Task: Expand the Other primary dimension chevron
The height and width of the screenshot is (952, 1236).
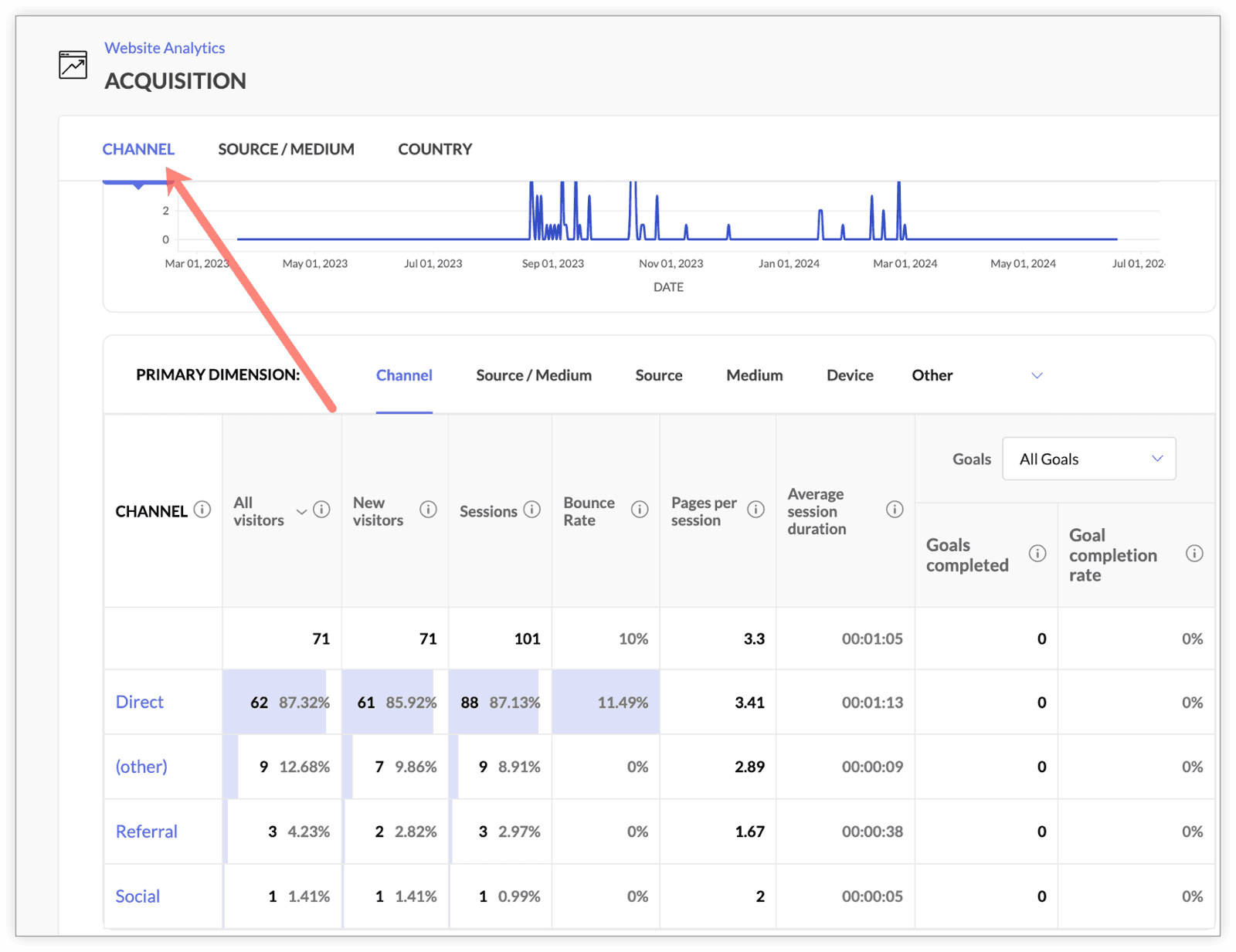Action: coord(1037,375)
